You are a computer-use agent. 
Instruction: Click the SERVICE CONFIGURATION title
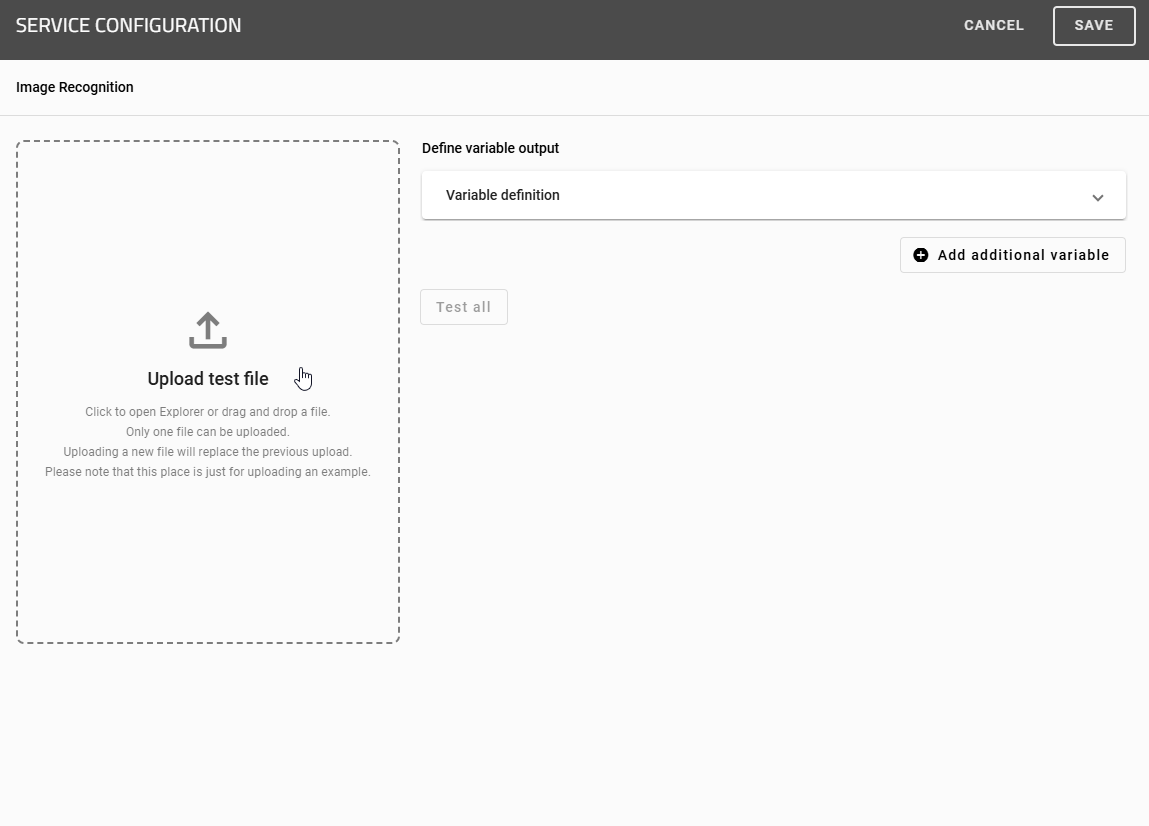(x=128, y=24)
